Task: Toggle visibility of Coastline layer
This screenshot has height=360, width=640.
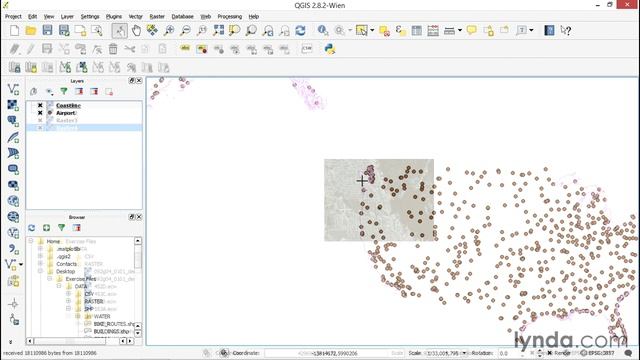Action: click(x=40, y=105)
